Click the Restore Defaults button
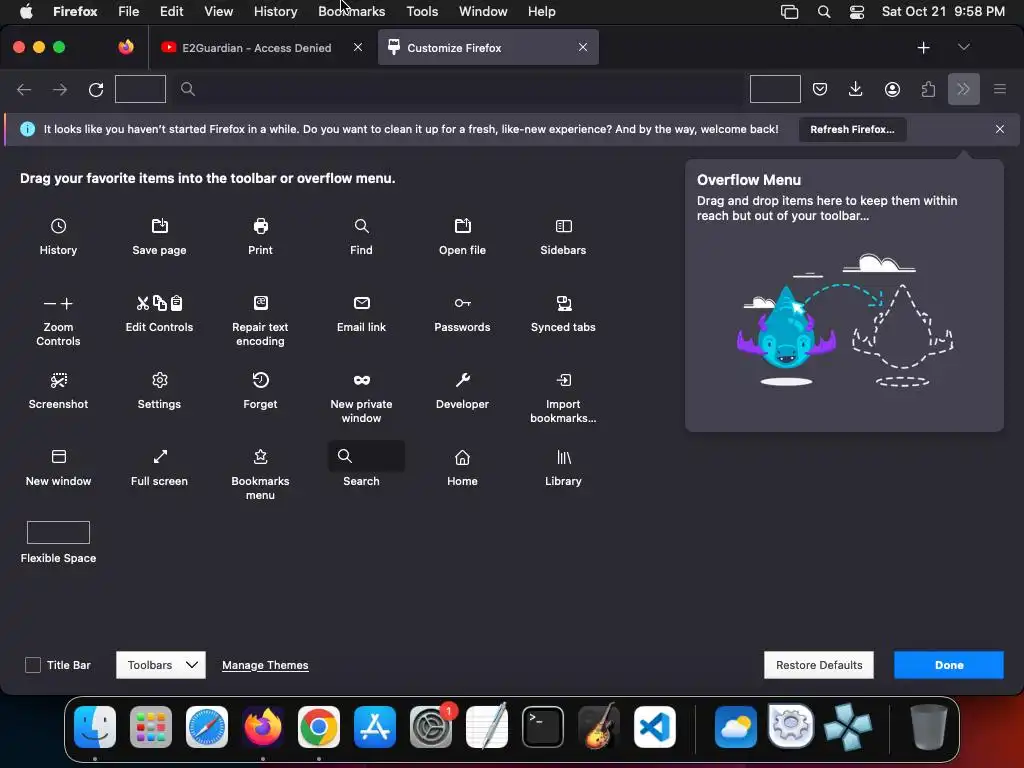The height and width of the screenshot is (768, 1024). tap(819, 665)
